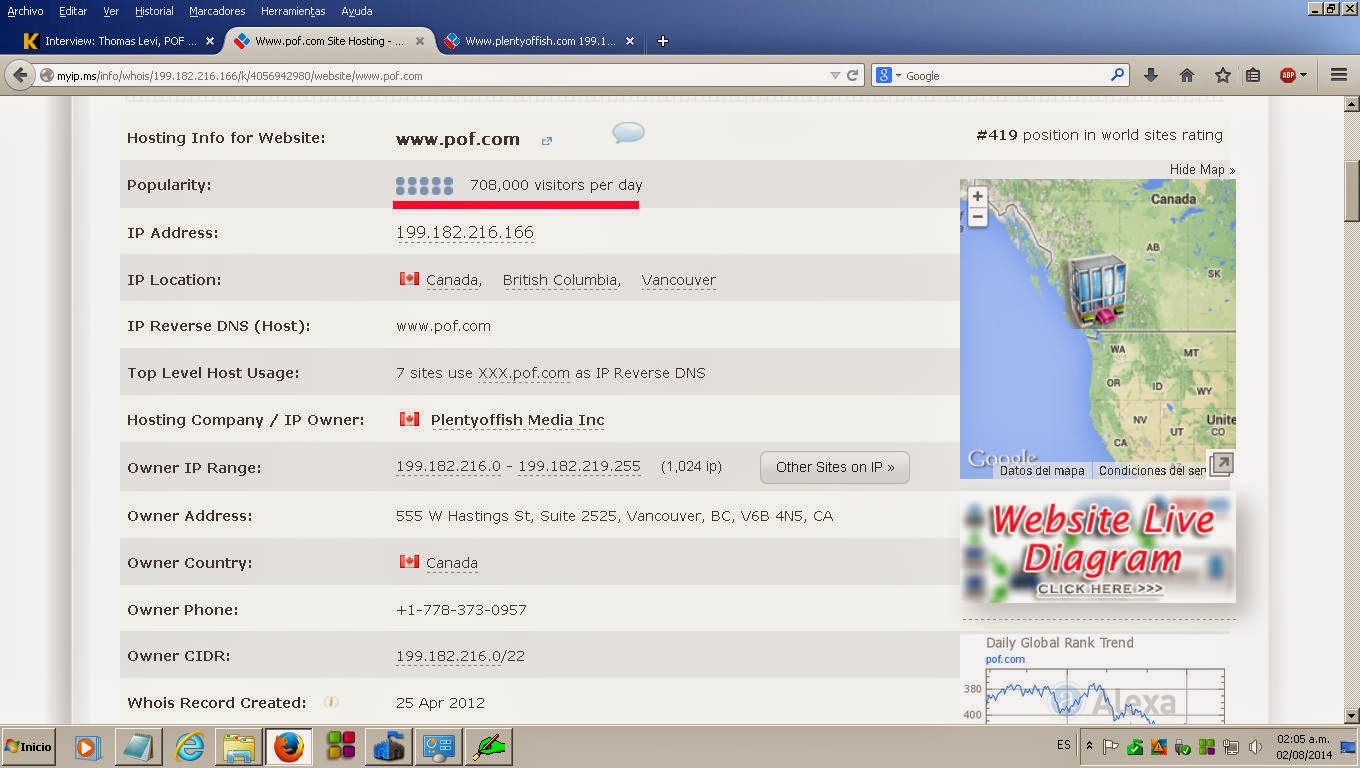Image resolution: width=1360 pixels, height=768 pixels.
Task: Click the Canada location link
Action: coord(452,280)
